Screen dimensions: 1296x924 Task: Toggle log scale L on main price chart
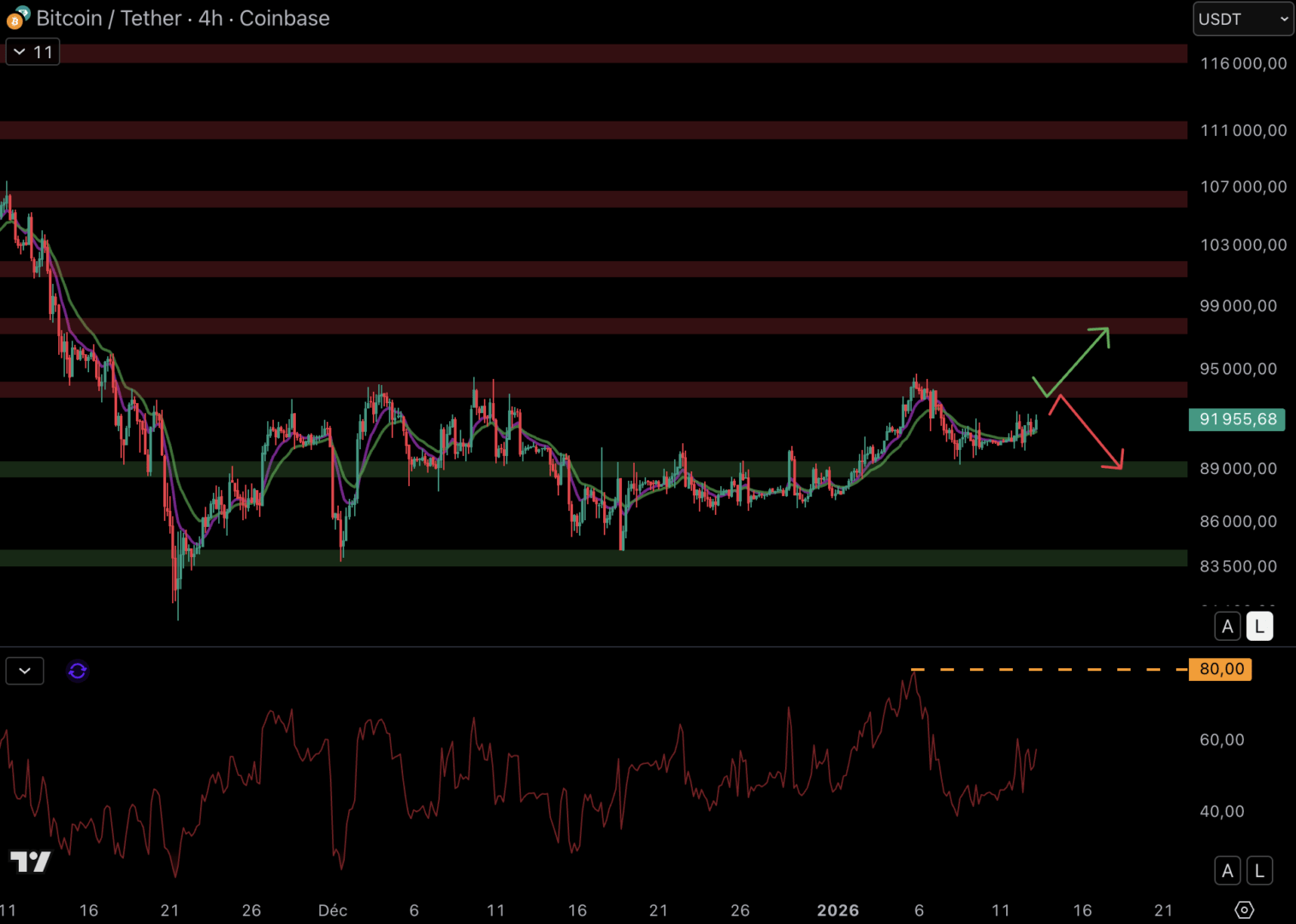(x=1259, y=626)
